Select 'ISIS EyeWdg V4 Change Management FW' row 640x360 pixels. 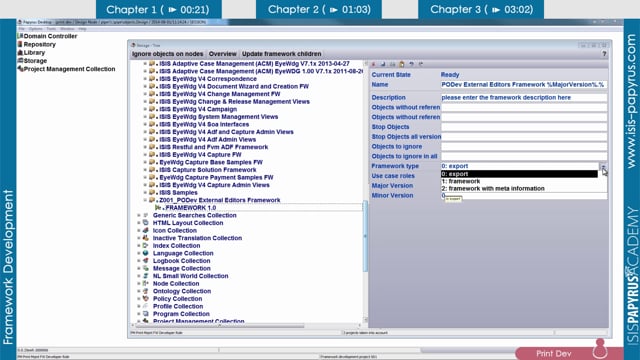point(220,94)
